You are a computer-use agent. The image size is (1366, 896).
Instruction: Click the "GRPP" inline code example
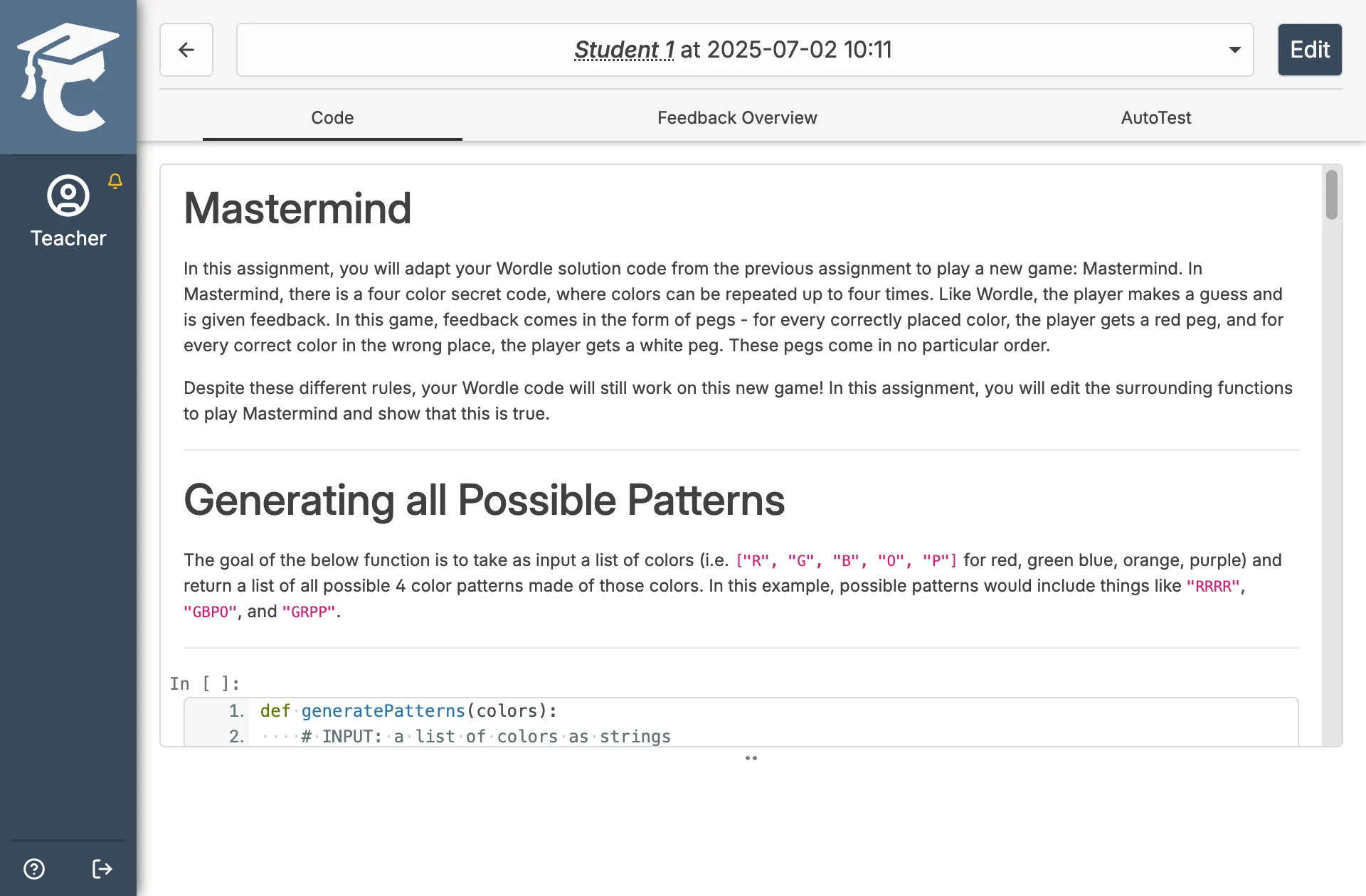point(309,612)
